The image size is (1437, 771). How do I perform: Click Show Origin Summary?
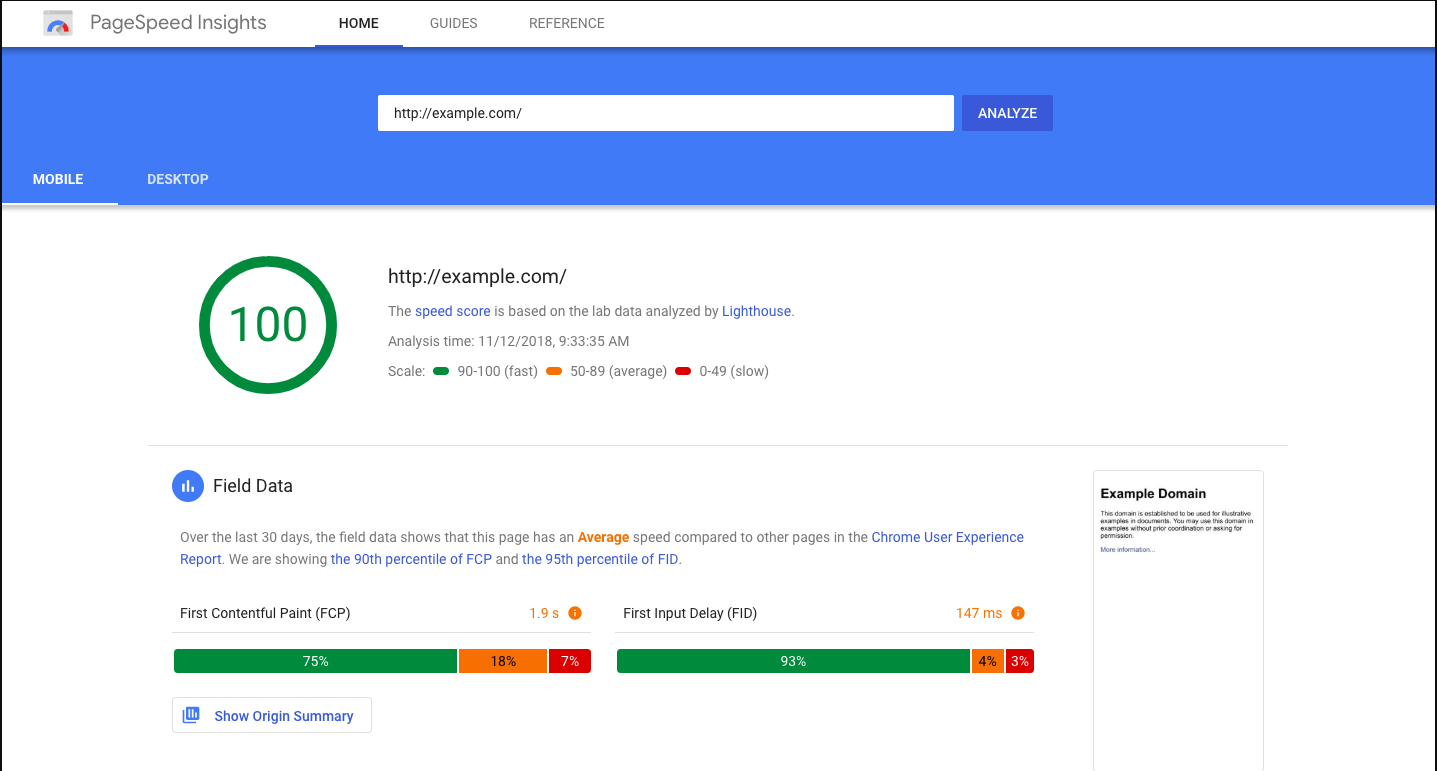pyautogui.click(x=283, y=715)
